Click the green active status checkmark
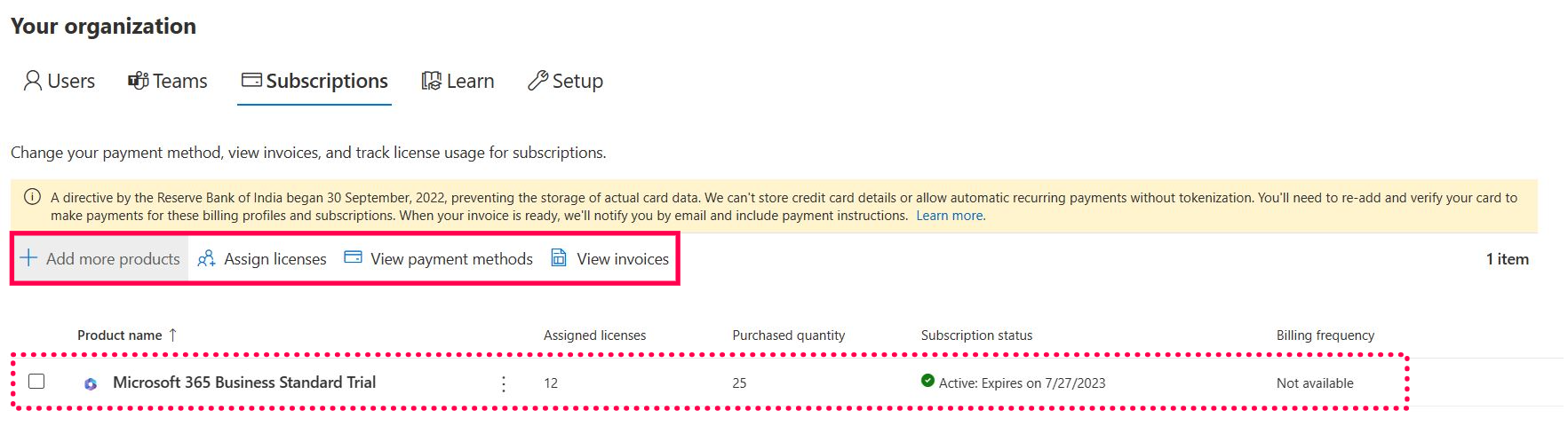 click(x=927, y=381)
